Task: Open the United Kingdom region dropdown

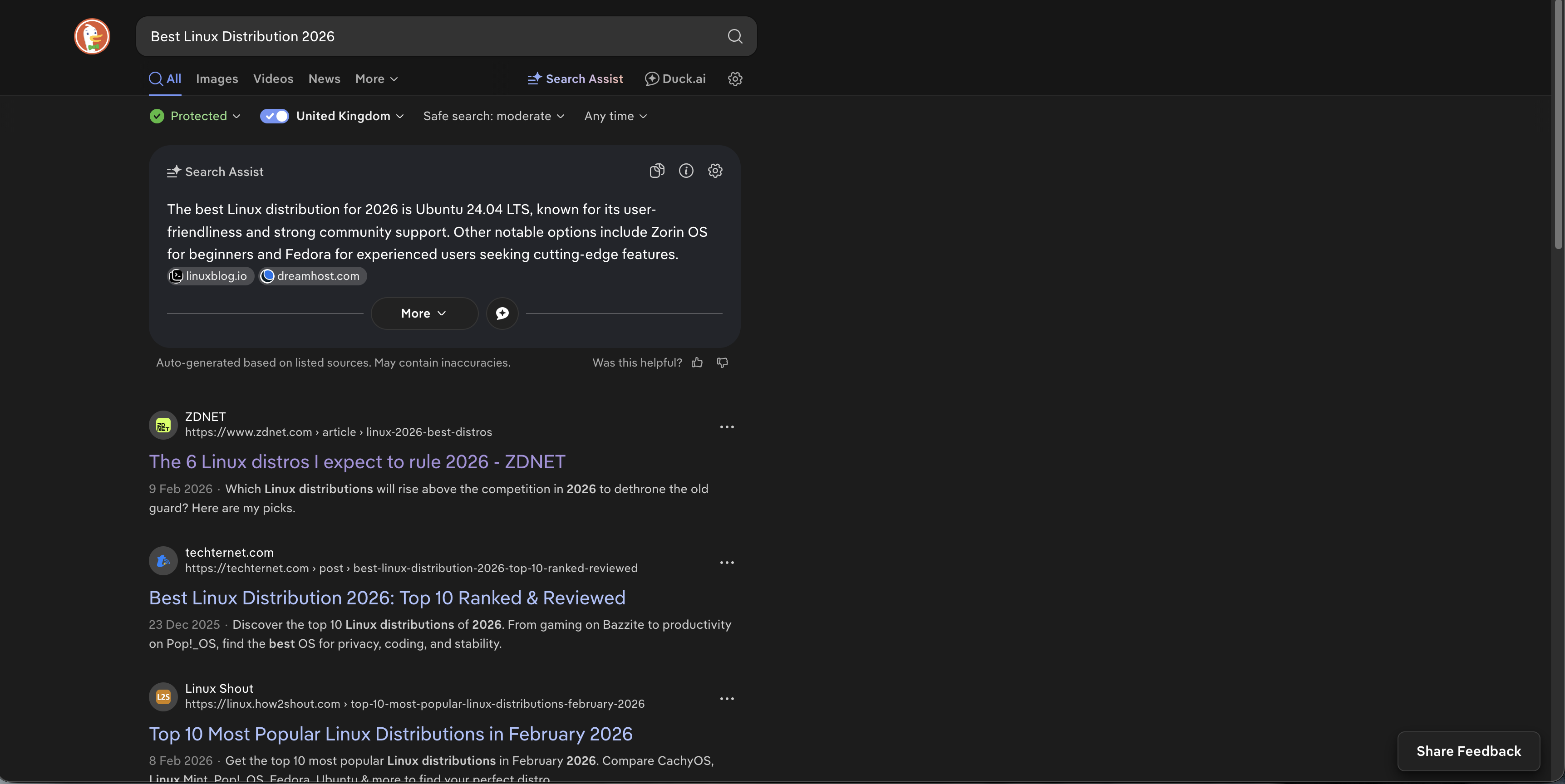Action: point(350,116)
